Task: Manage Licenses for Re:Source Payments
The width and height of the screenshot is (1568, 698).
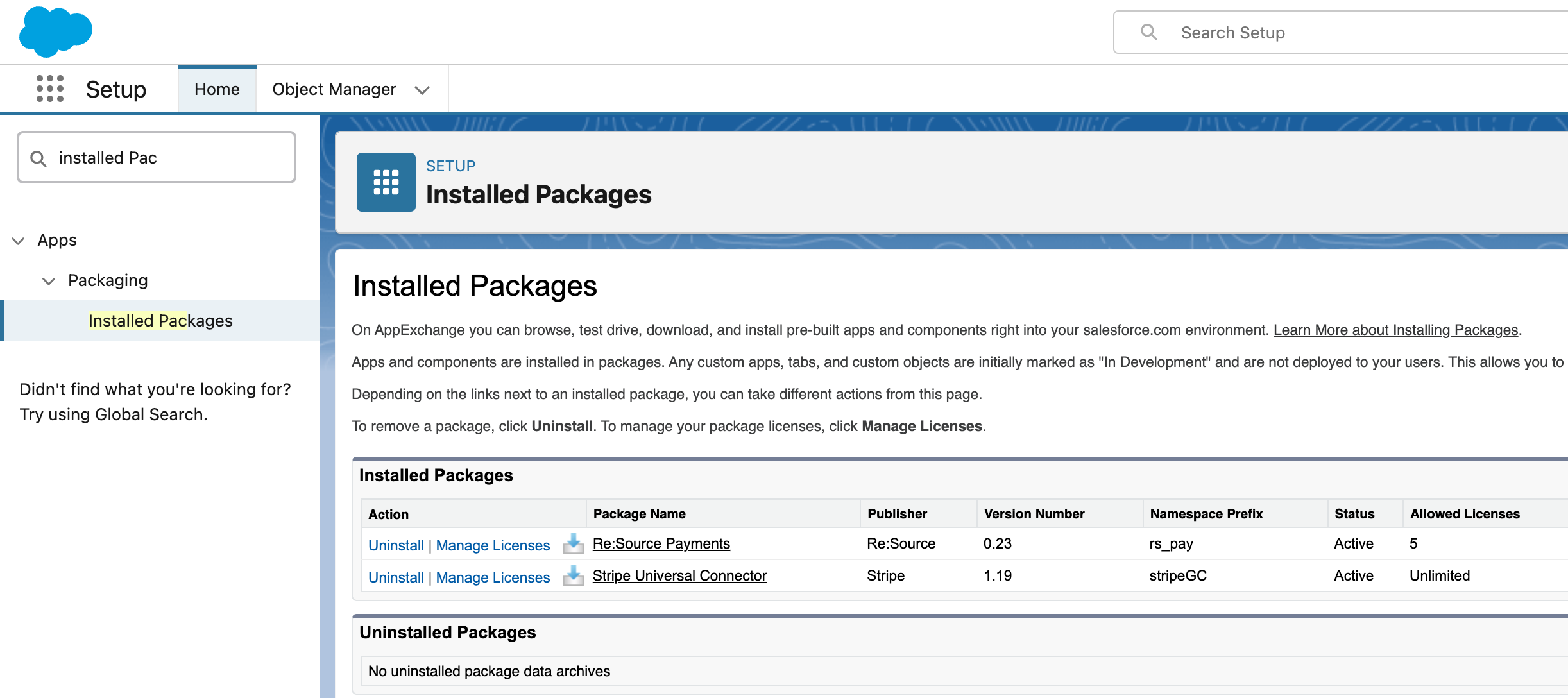Action: pos(493,545)
